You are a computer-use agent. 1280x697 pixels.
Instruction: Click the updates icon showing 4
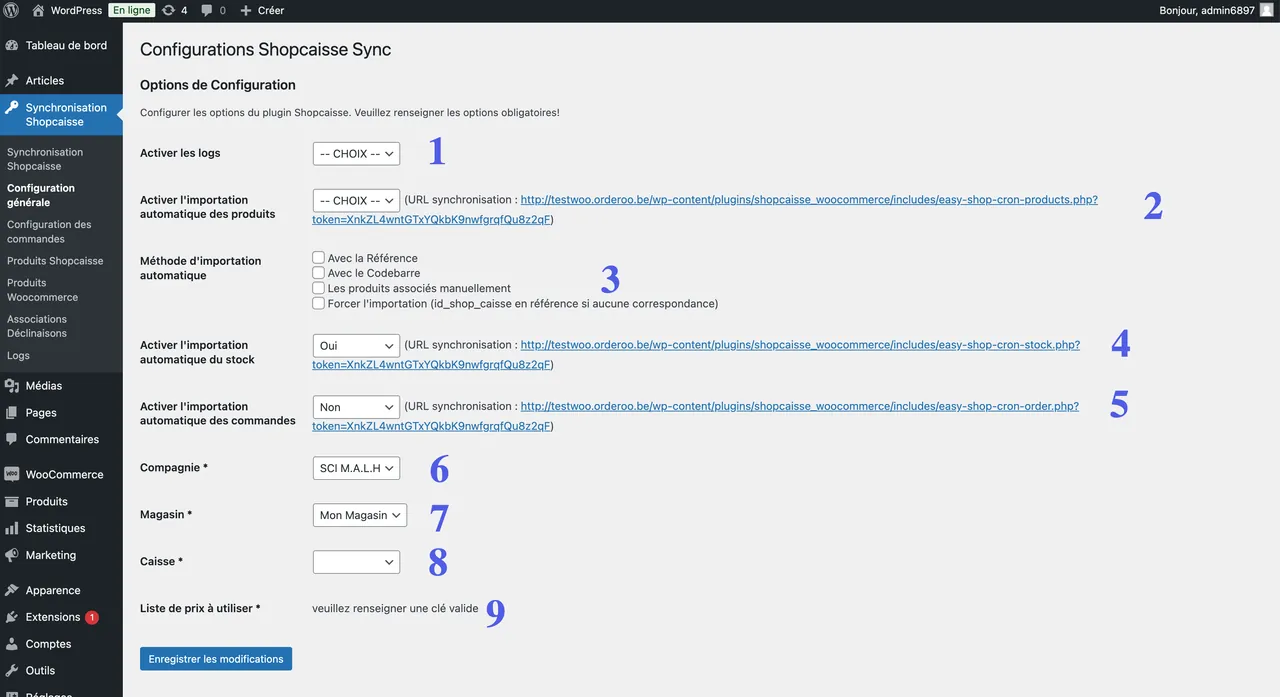coord(170,10)
